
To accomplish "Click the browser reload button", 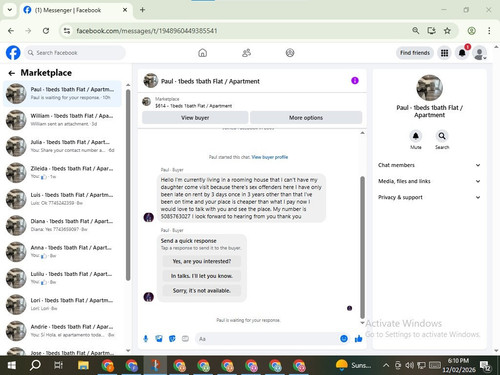I will 46,31.
